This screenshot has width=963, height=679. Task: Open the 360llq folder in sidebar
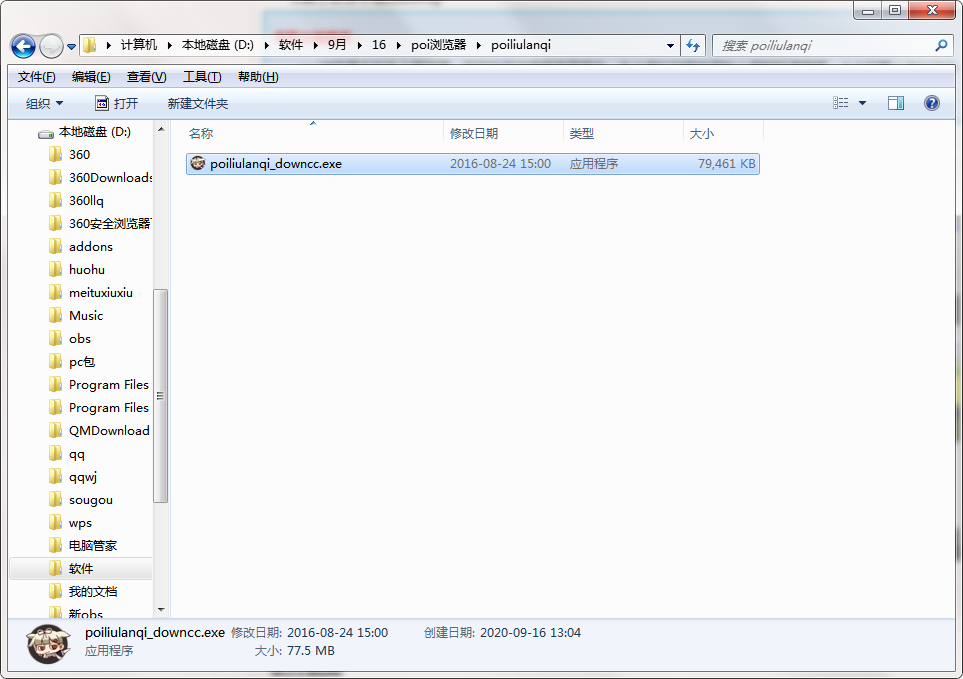[x=86, y=201]
